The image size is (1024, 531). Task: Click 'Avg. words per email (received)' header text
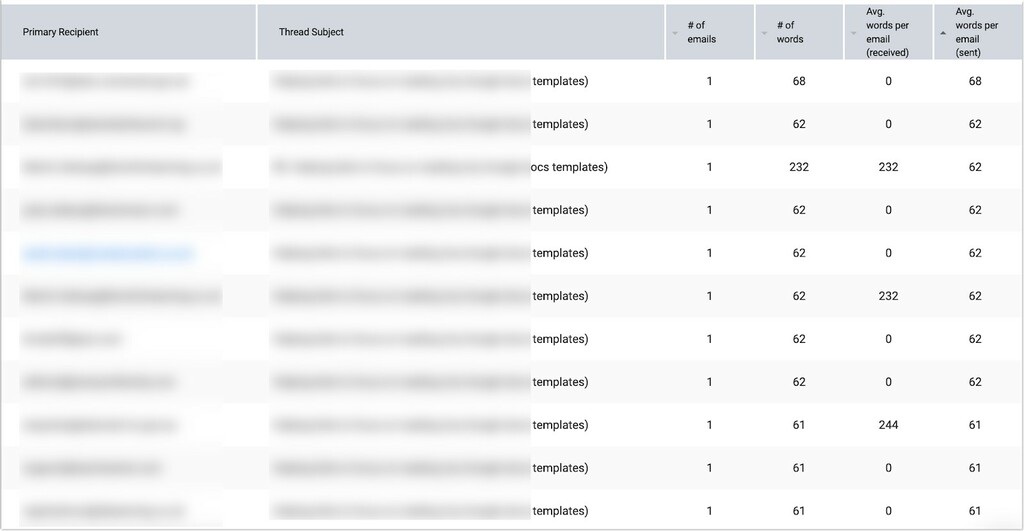coord(887,32)
